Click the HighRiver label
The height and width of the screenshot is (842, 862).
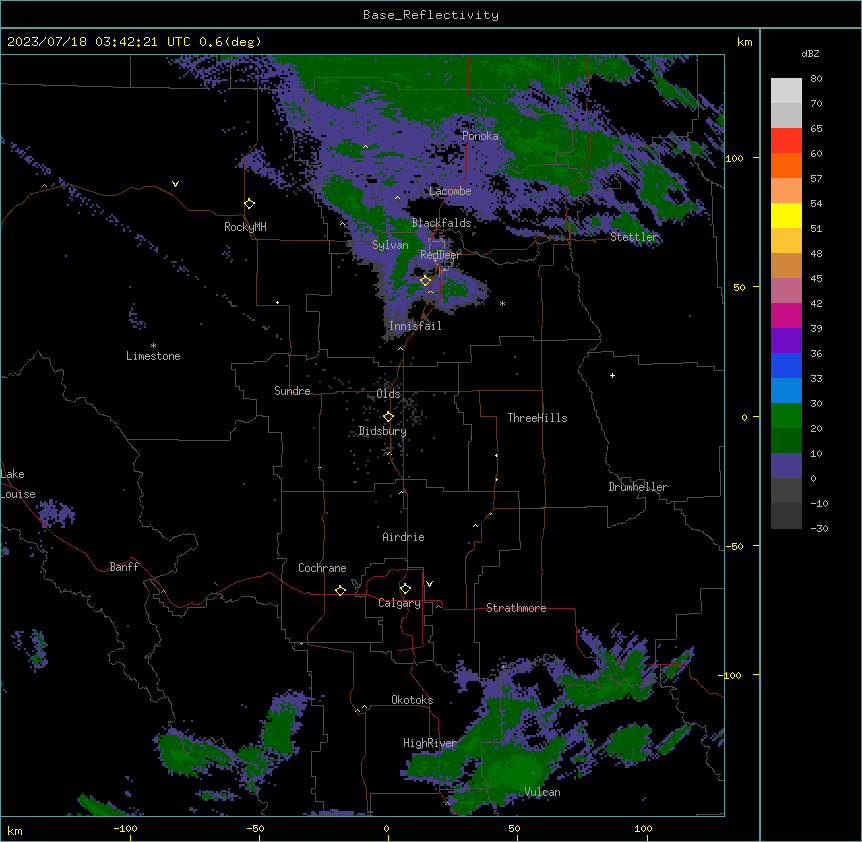click(430, 743)
